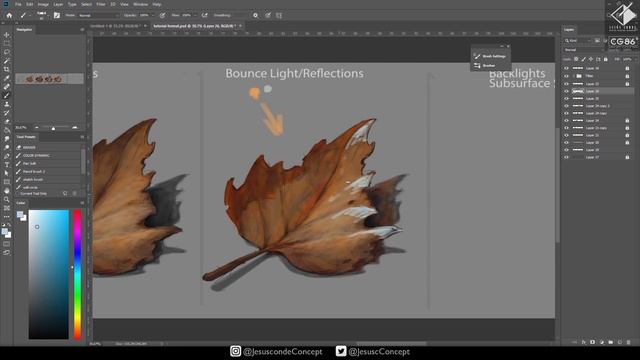Toggle airbrush build-up icon beside Flow
This screenshot has height=360, width=640.
[204, 16]
